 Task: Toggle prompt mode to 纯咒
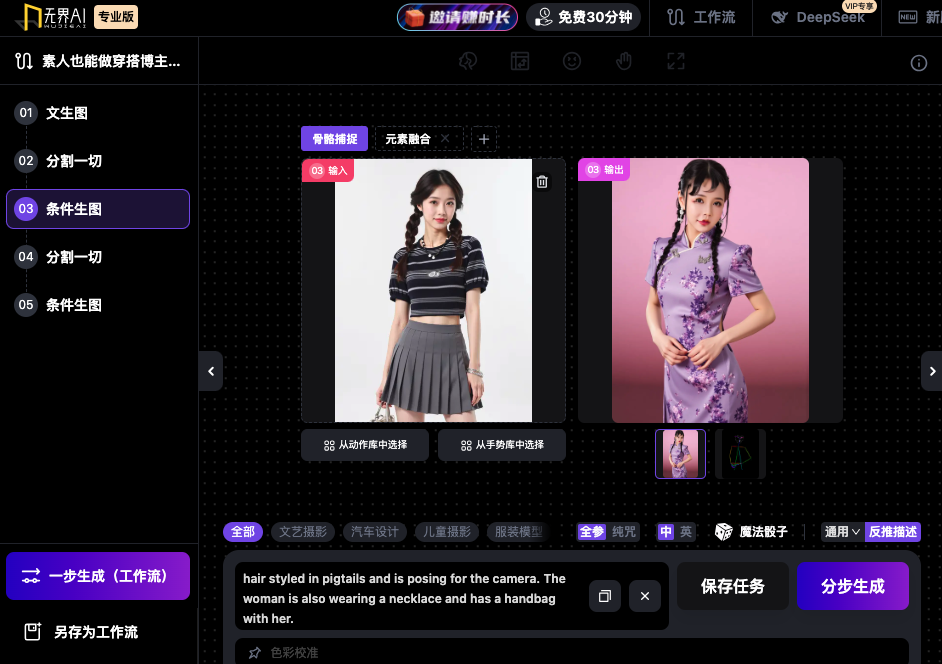(x=624, y=532)
